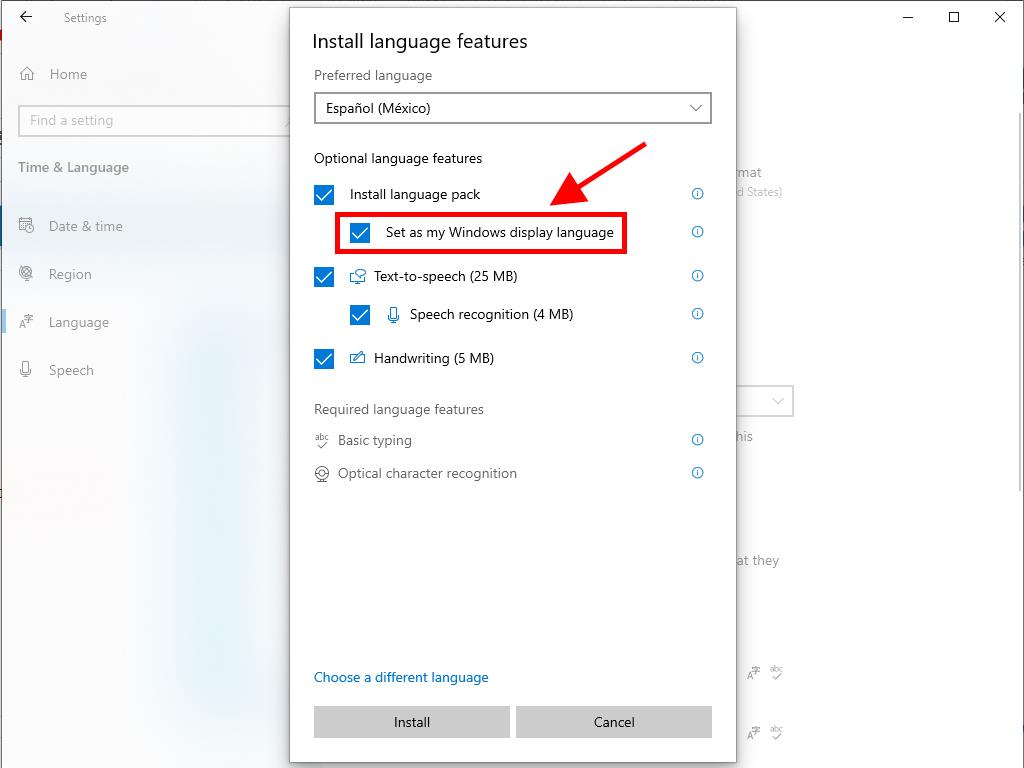Click the Find a setting search box
The width and height of the screenshot is (1024, 768).
pyautogui.click(x=150, y=120)
